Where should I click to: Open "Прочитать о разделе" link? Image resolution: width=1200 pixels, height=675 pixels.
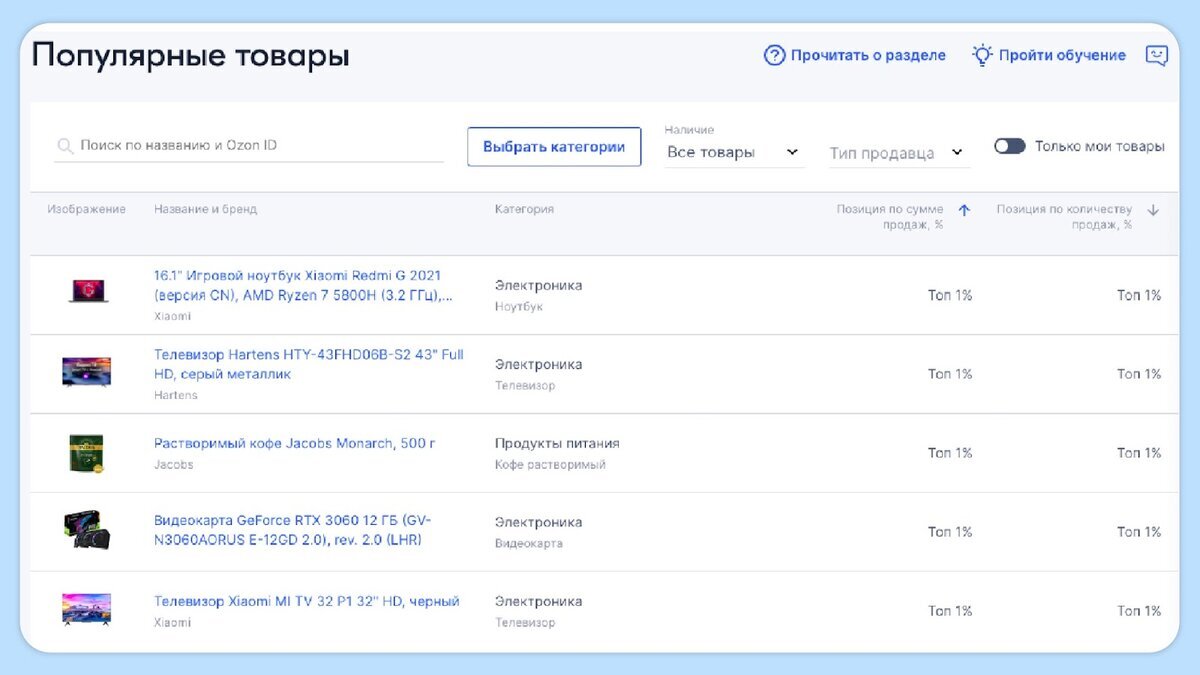(868, 55)
